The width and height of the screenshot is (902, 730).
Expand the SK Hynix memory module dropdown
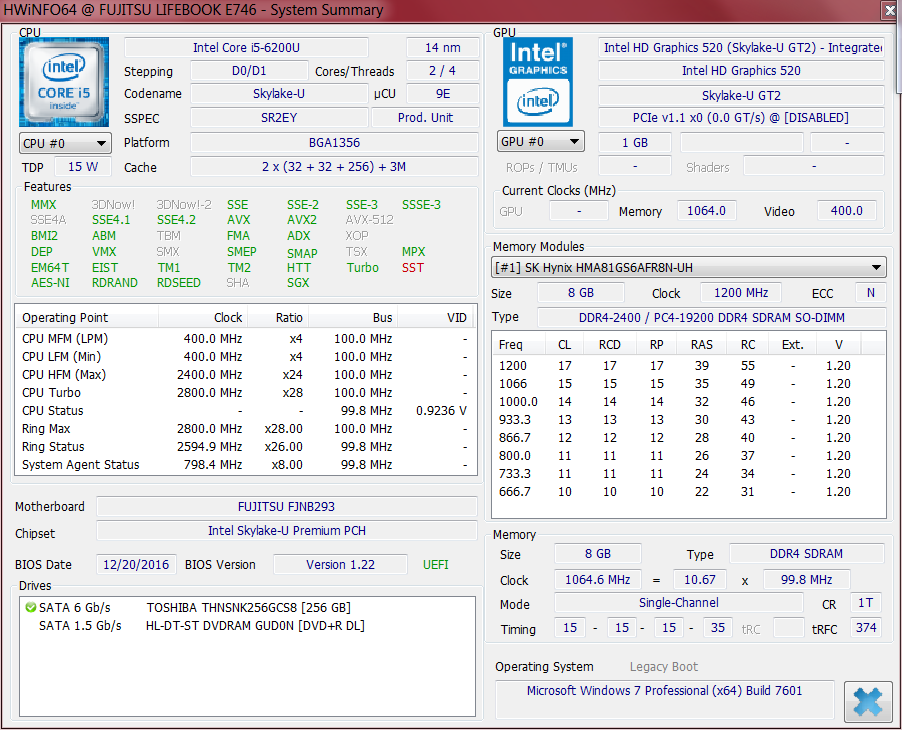pyautogui.click(x=689, y=267)
